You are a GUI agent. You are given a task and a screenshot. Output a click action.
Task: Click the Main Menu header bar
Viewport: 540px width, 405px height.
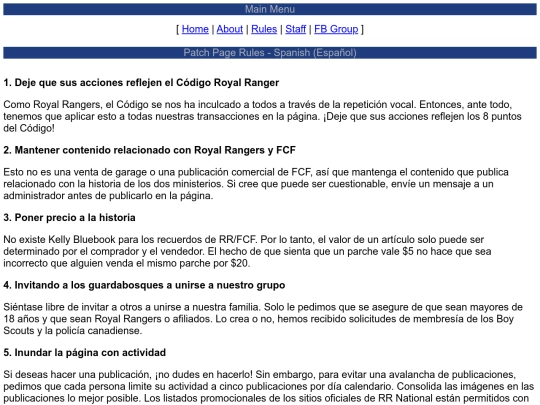click(x=270, y=9)
